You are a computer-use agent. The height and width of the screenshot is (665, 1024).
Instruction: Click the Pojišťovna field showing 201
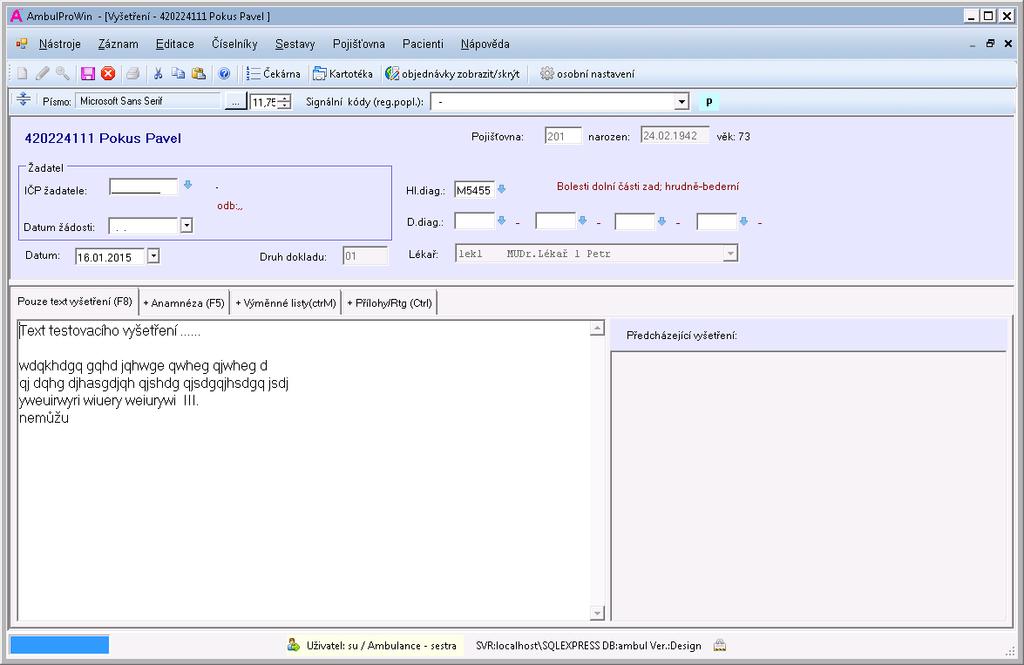(562, 136)
